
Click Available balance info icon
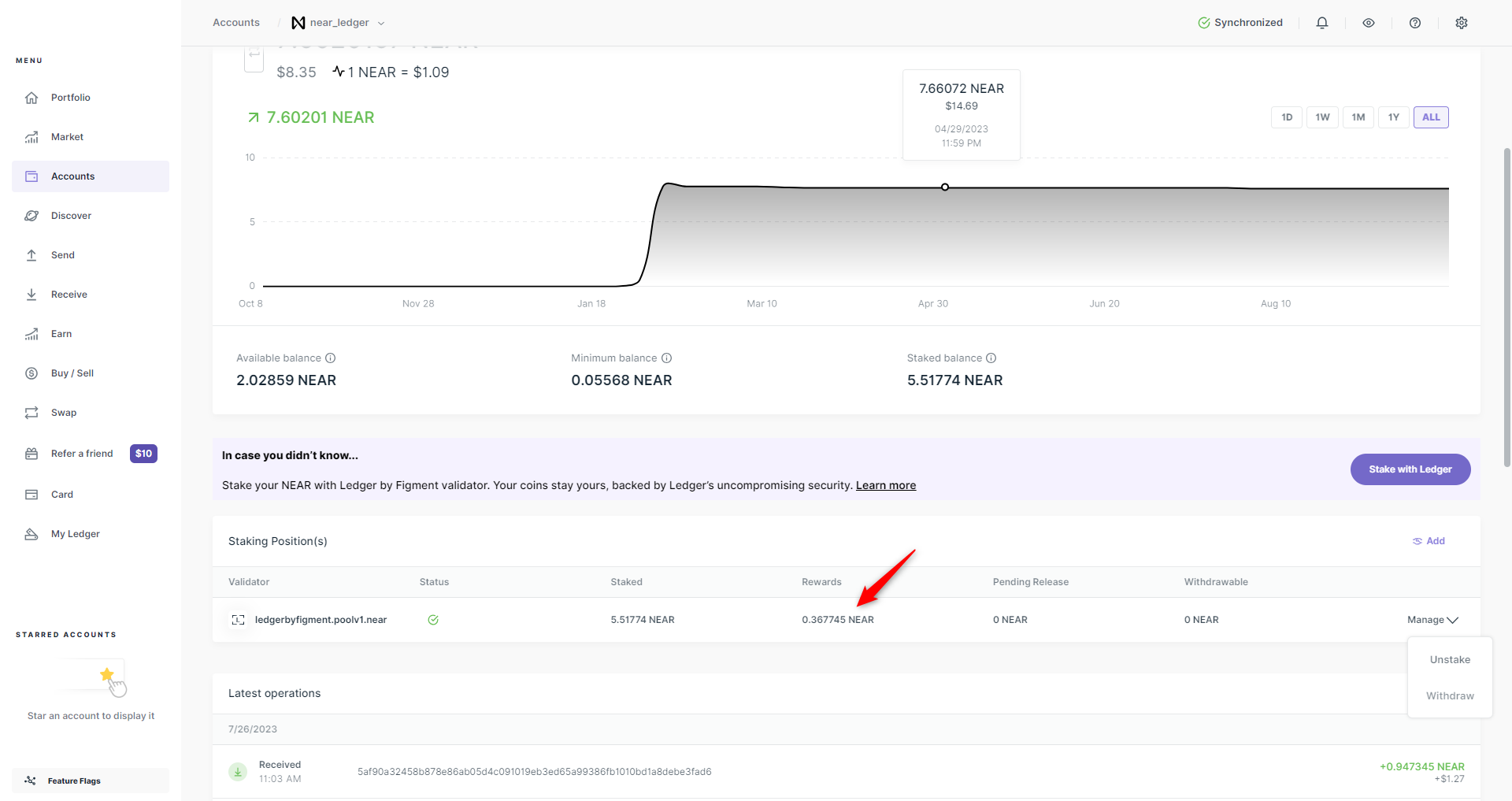pos(331,358)
